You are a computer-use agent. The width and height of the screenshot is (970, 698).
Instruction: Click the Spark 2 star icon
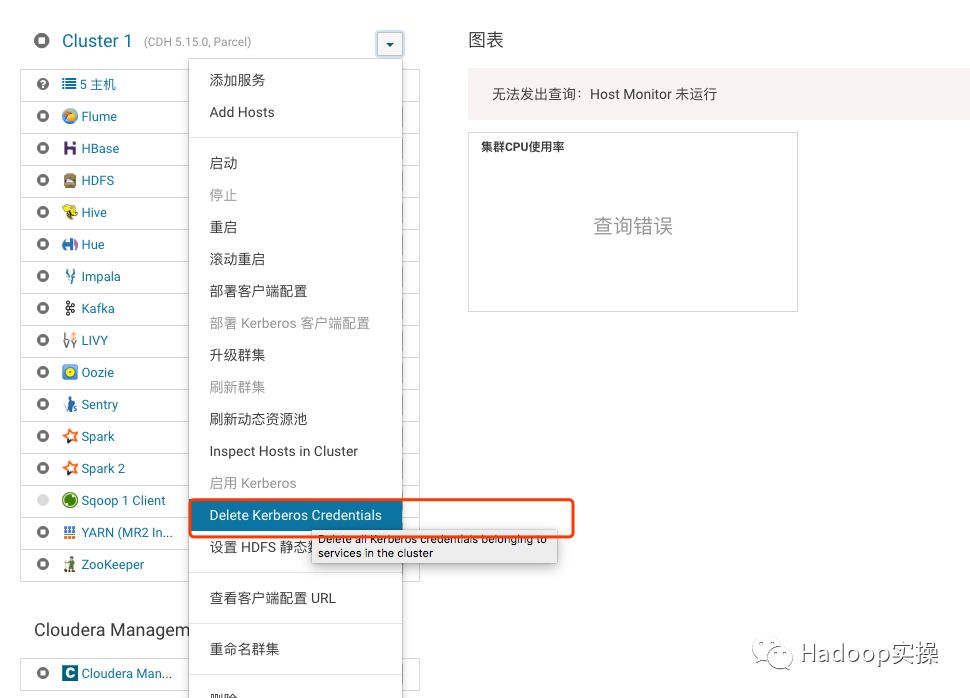pyautogui.click(x=70, y=468)
